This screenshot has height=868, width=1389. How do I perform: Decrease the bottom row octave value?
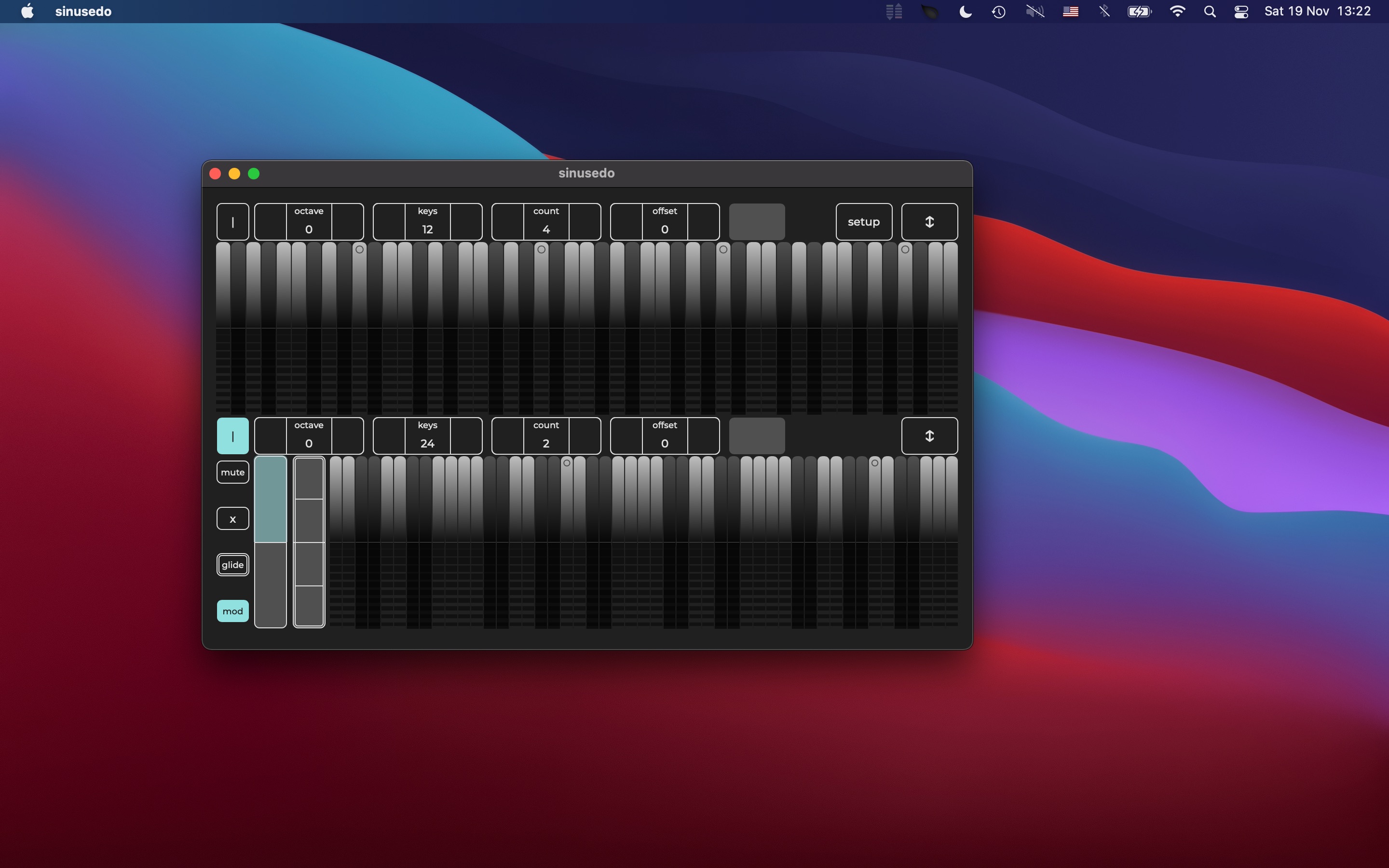click(271, 436)
